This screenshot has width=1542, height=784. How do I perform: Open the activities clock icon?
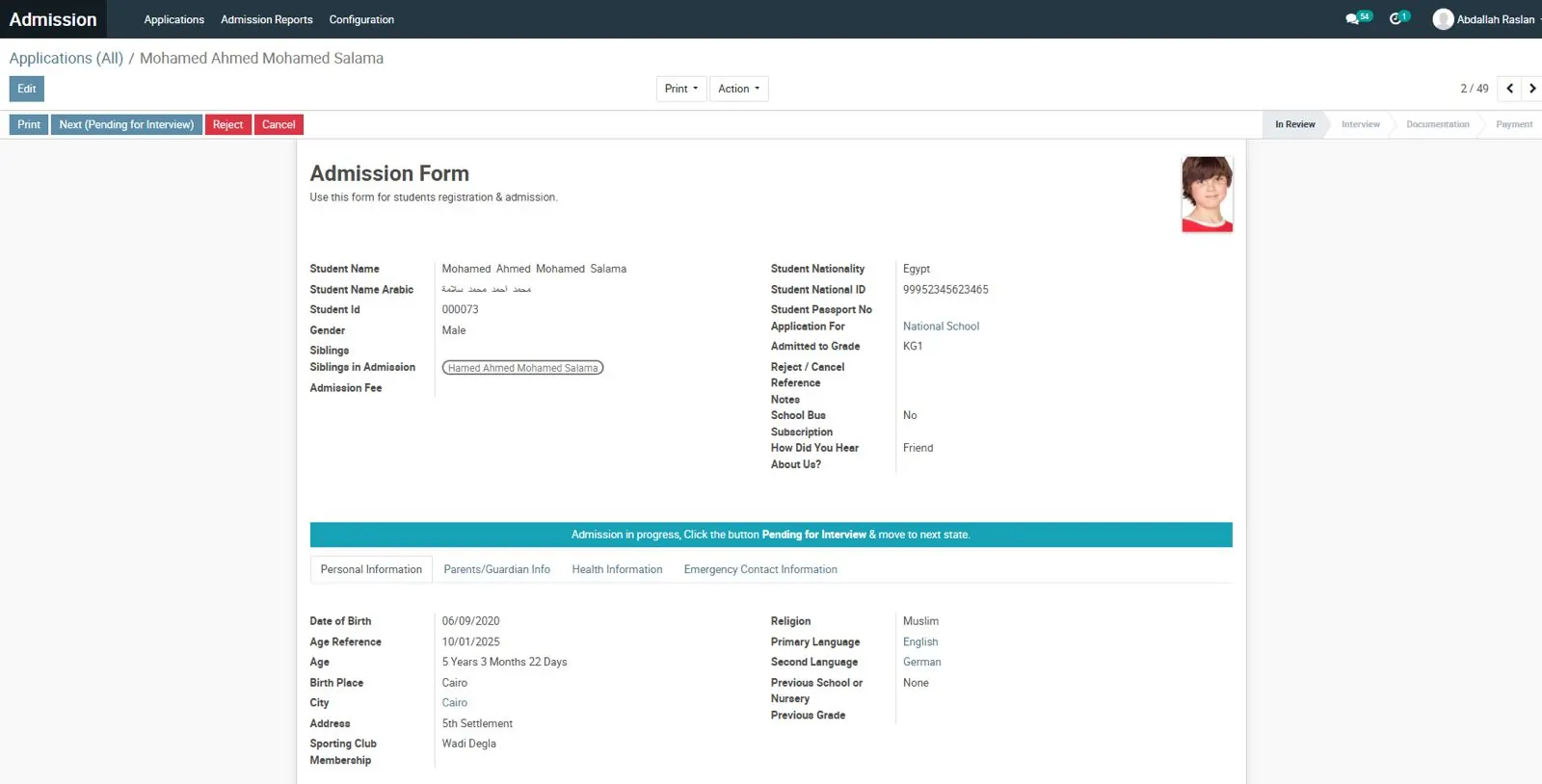pos(1396,19)
